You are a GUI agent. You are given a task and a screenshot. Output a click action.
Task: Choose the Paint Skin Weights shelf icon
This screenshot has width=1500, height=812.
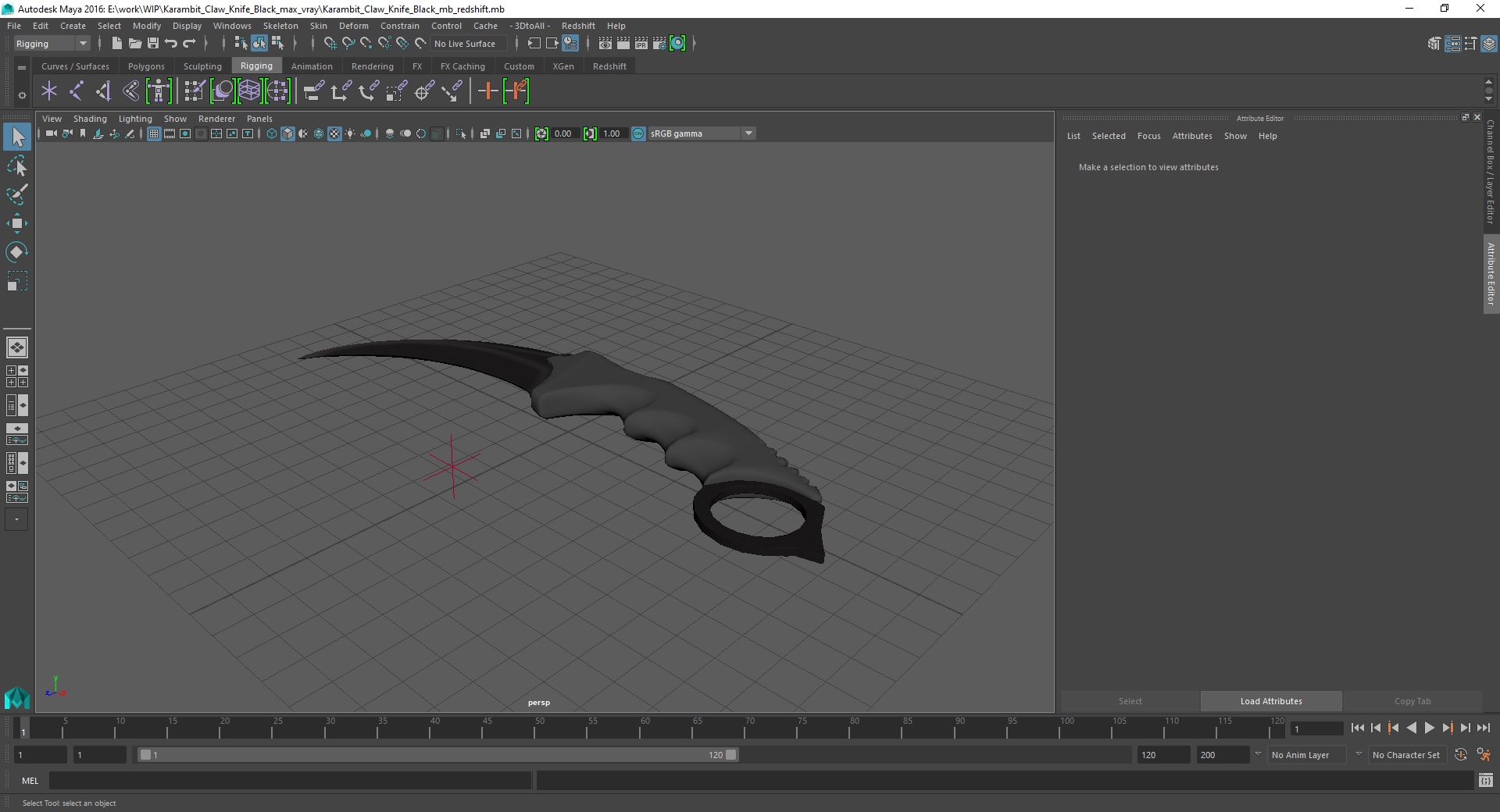point(194,91)
